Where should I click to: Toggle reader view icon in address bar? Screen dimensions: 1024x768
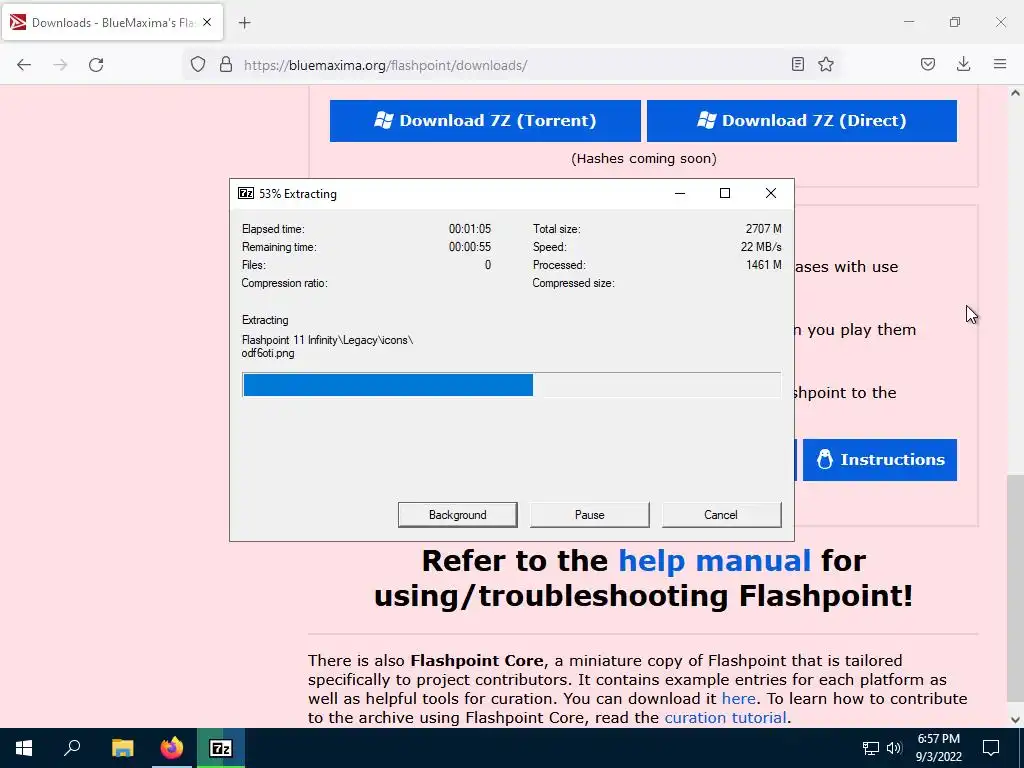[x=797, y=64]
